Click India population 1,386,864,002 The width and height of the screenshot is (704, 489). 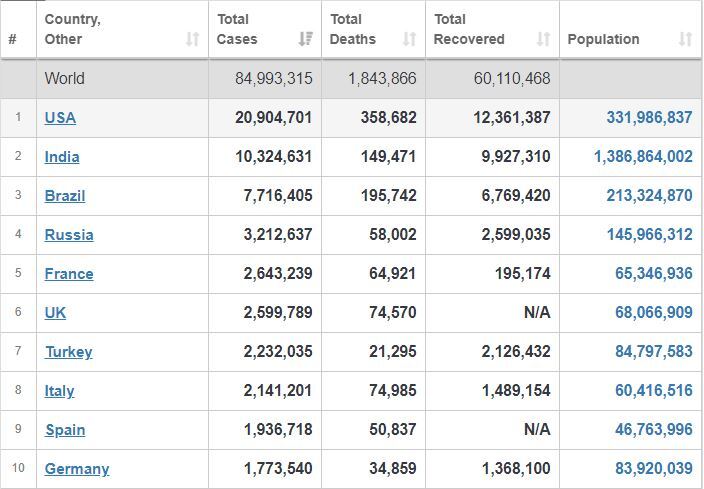coord(643,157)
